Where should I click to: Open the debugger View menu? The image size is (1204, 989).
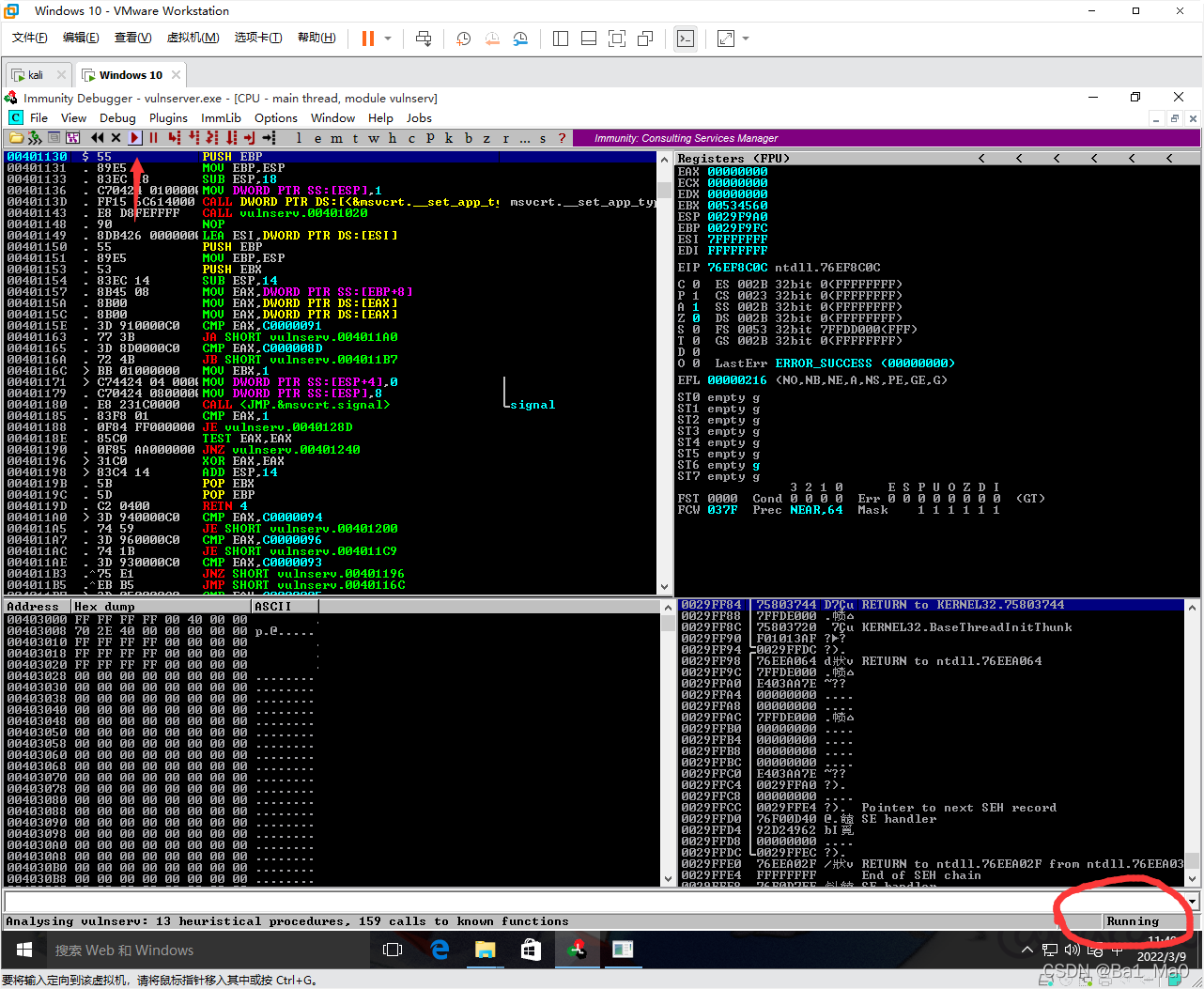(x=73, y=118)
